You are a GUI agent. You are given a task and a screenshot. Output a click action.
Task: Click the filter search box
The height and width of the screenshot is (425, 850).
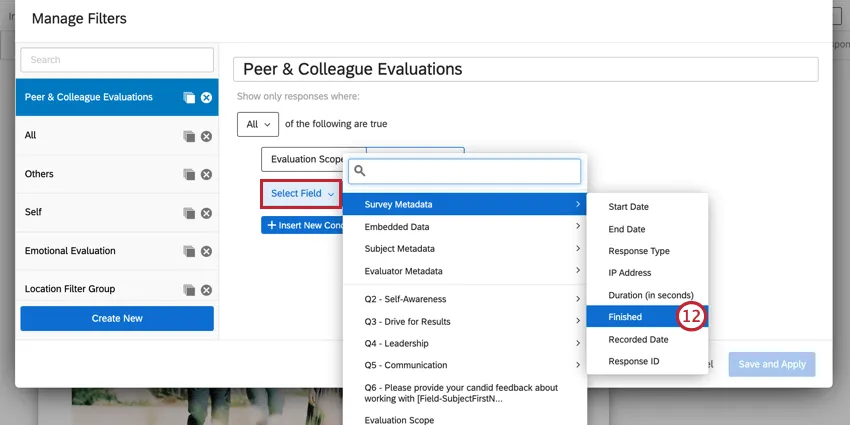[117, 60]
